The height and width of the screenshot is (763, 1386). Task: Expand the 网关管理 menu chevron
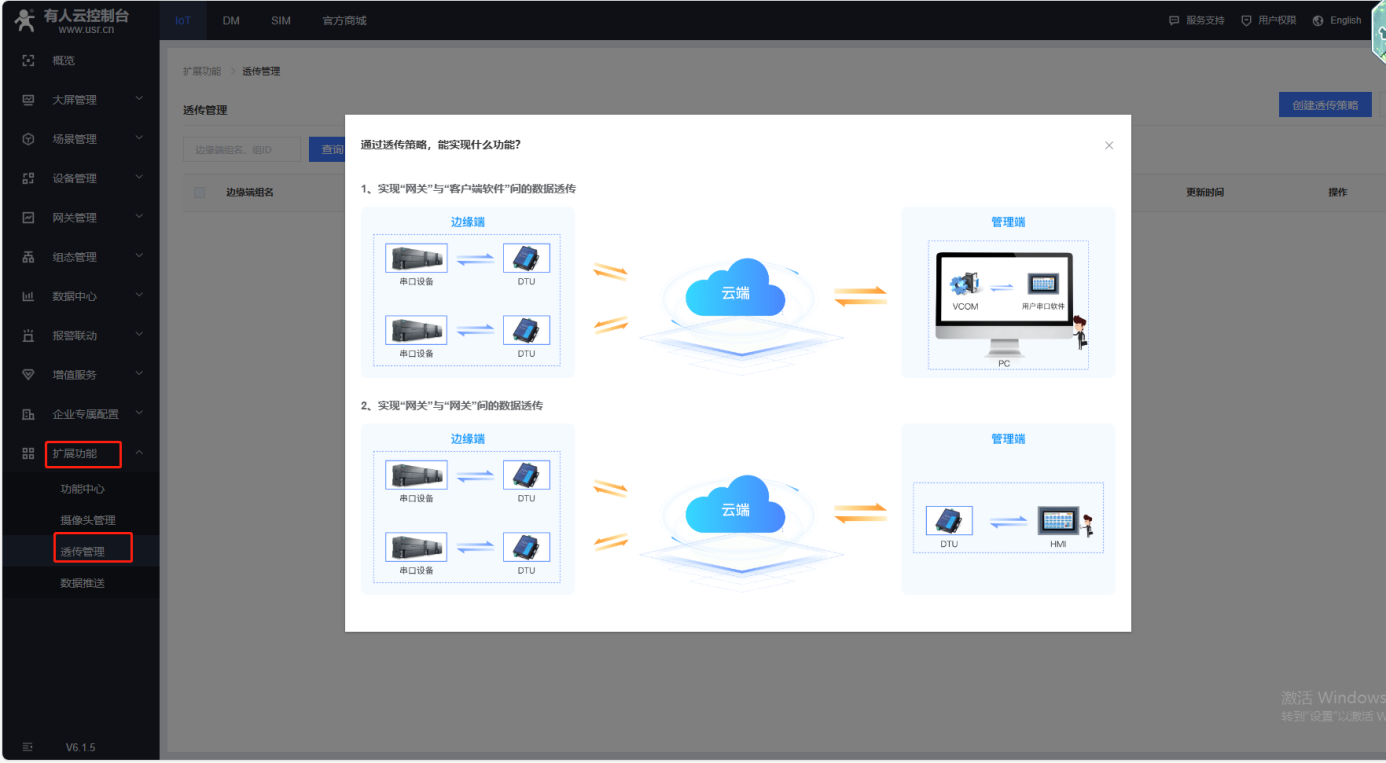click(x=139, y=217)
